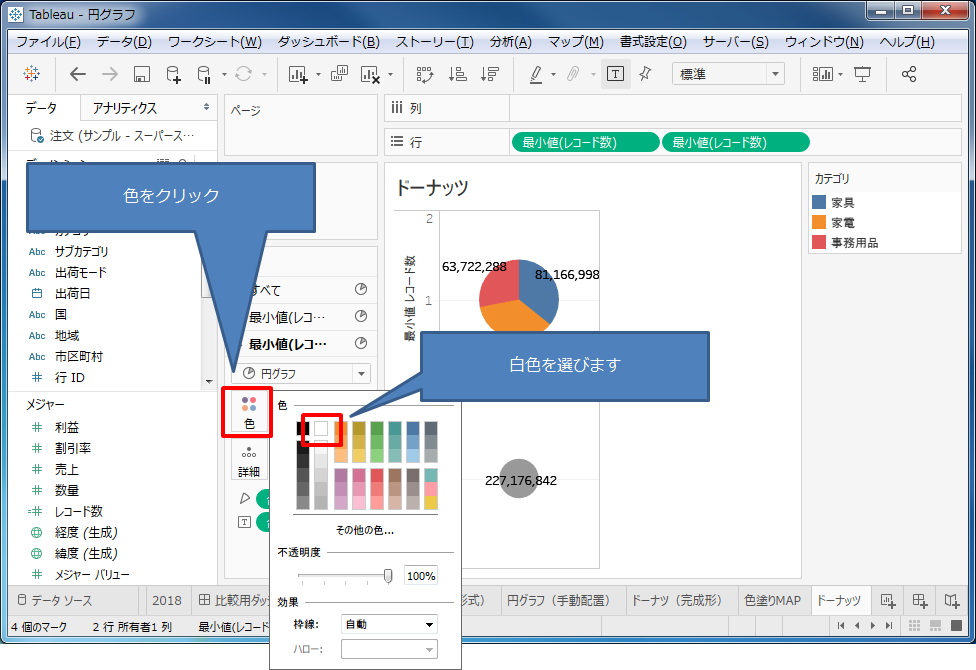Click the swap rows and columns icon

[x=424, y=74]
